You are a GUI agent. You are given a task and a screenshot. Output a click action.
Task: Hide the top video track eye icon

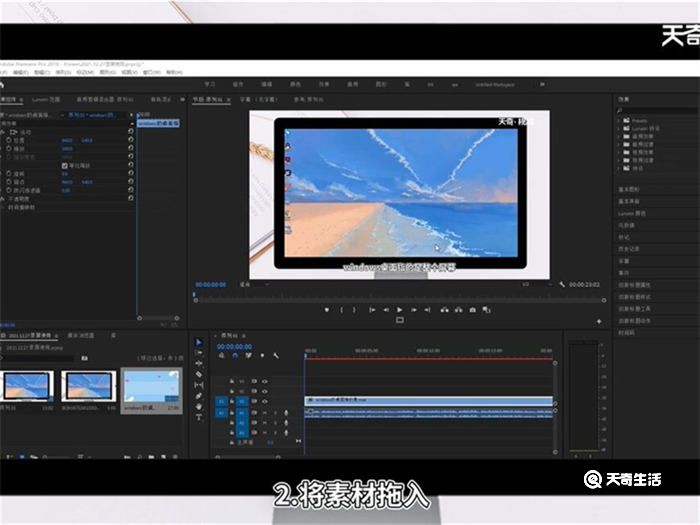265,381
